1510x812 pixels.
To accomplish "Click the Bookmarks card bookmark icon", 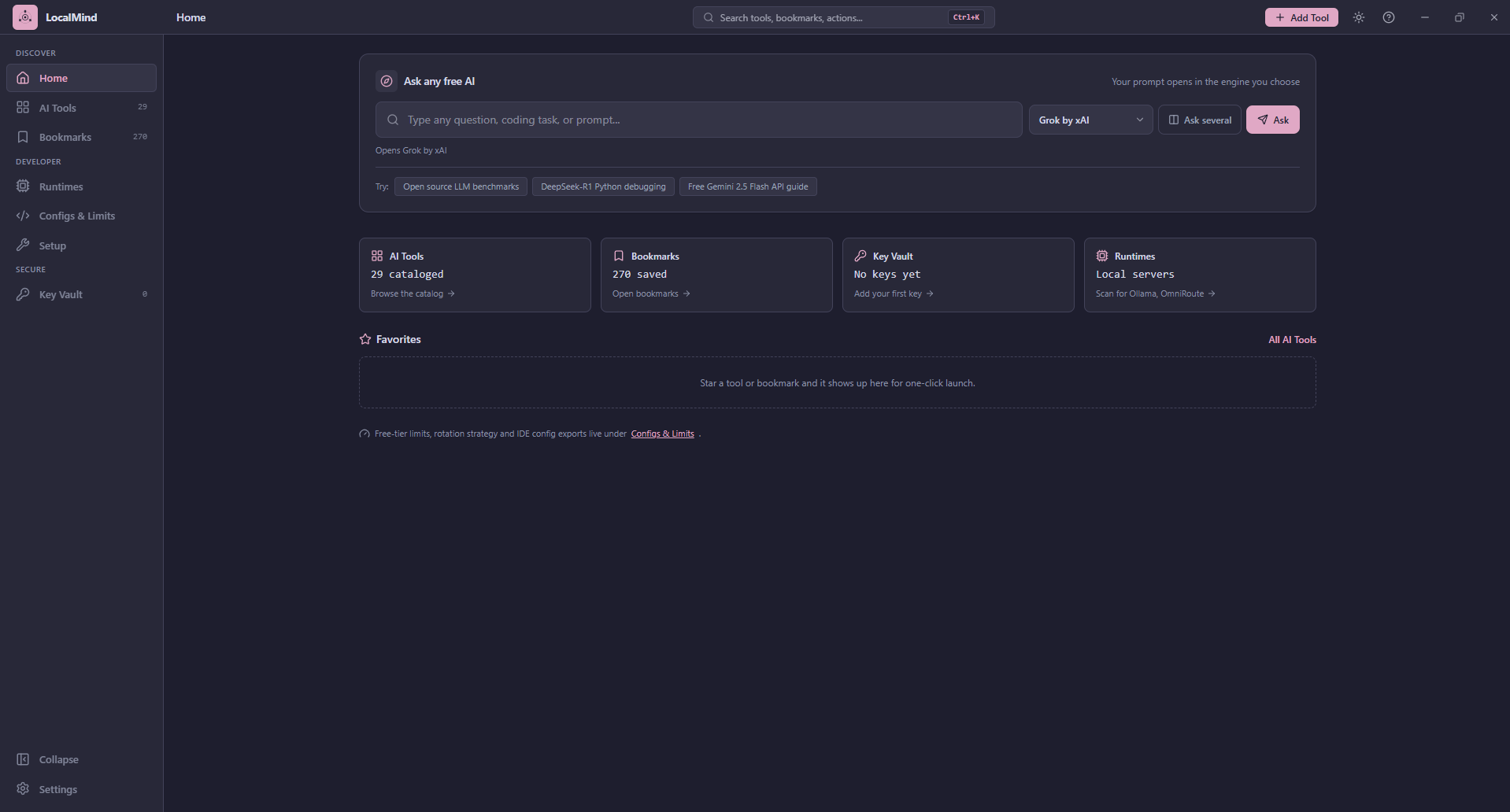I will point(619,256).
